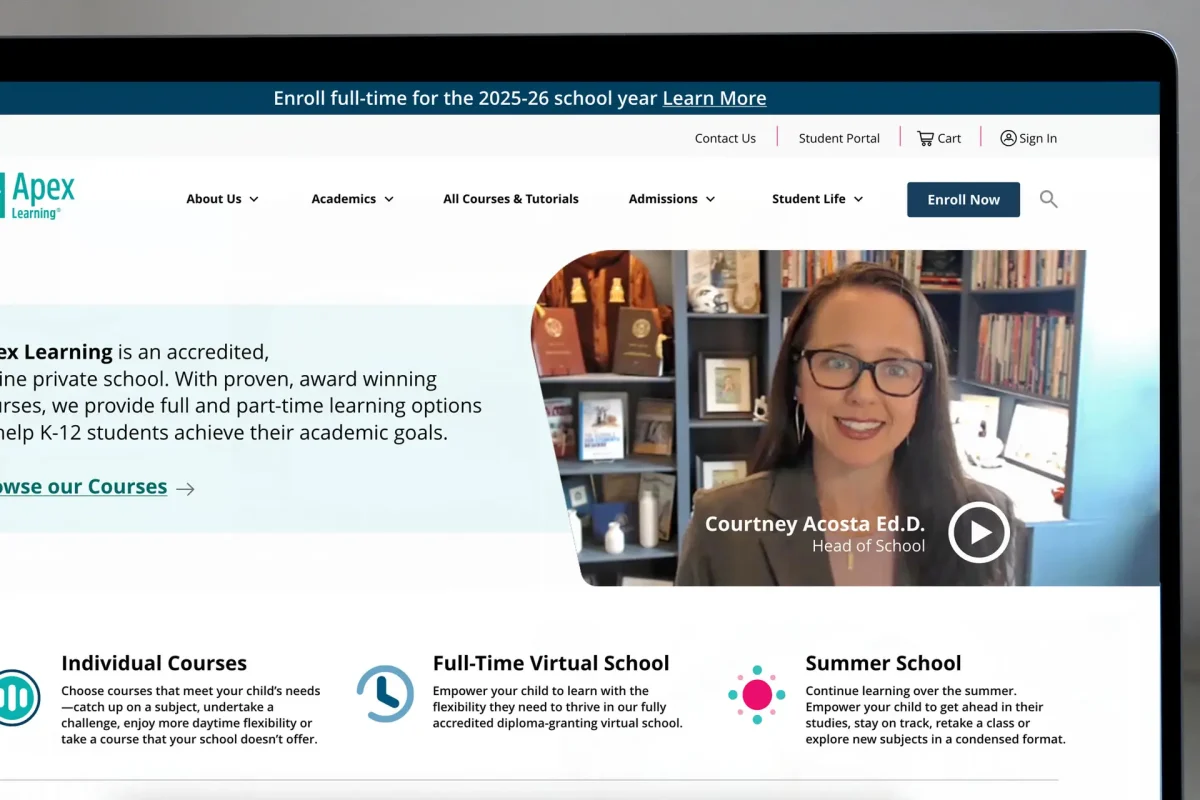Click the Summer School pink dot icon
The height and width of the screenshot is (800, 1200).
(757, 694)
